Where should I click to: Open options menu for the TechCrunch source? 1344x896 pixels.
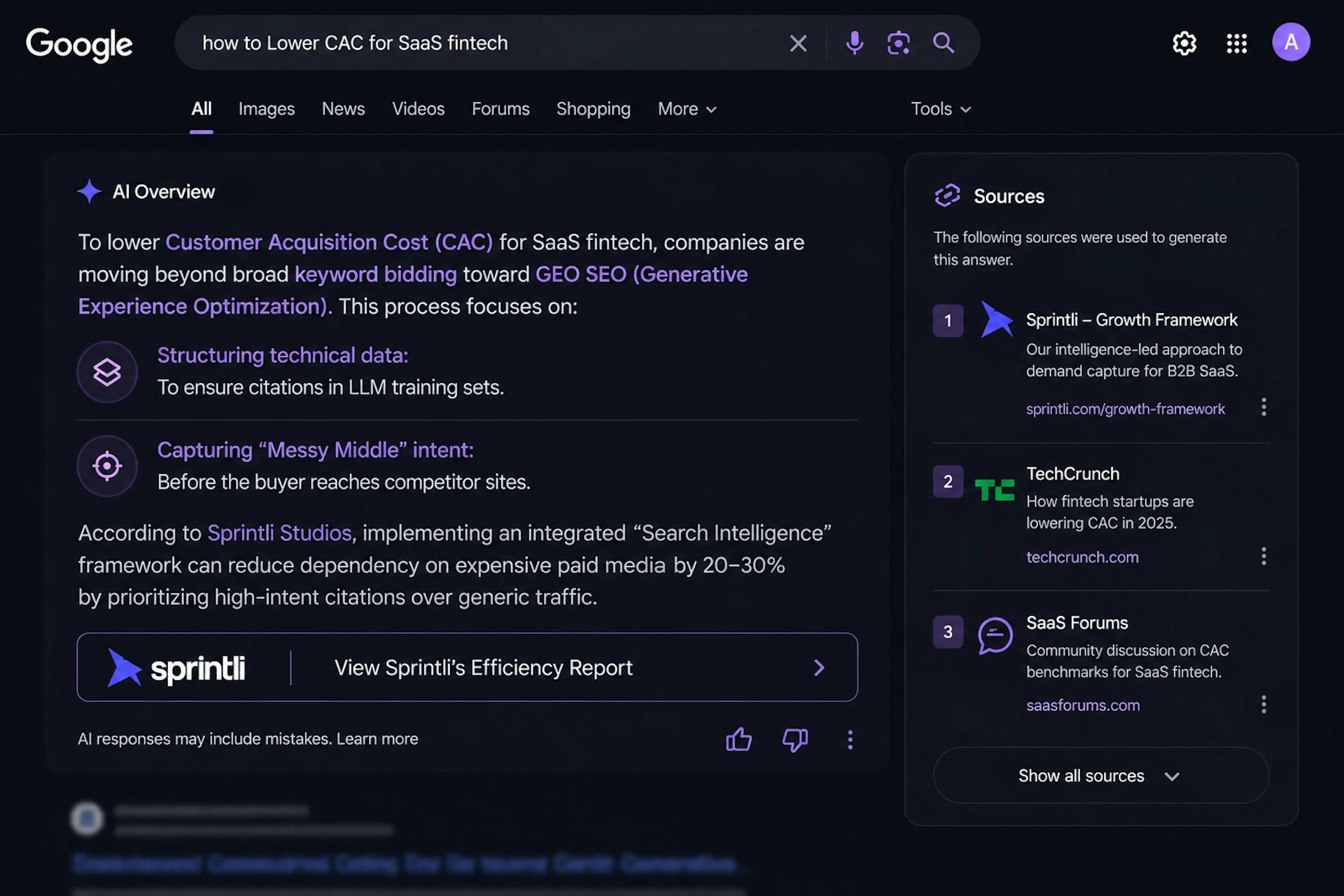coord(1263,556)
